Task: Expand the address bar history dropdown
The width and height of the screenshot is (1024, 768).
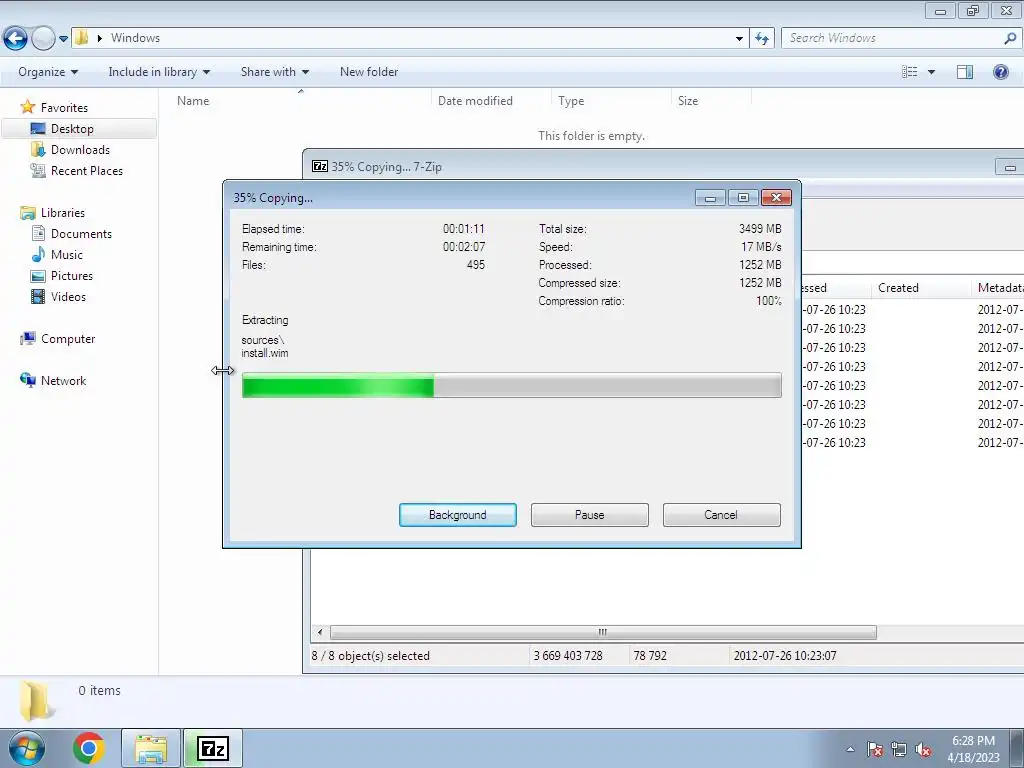Action: [739, 39]
